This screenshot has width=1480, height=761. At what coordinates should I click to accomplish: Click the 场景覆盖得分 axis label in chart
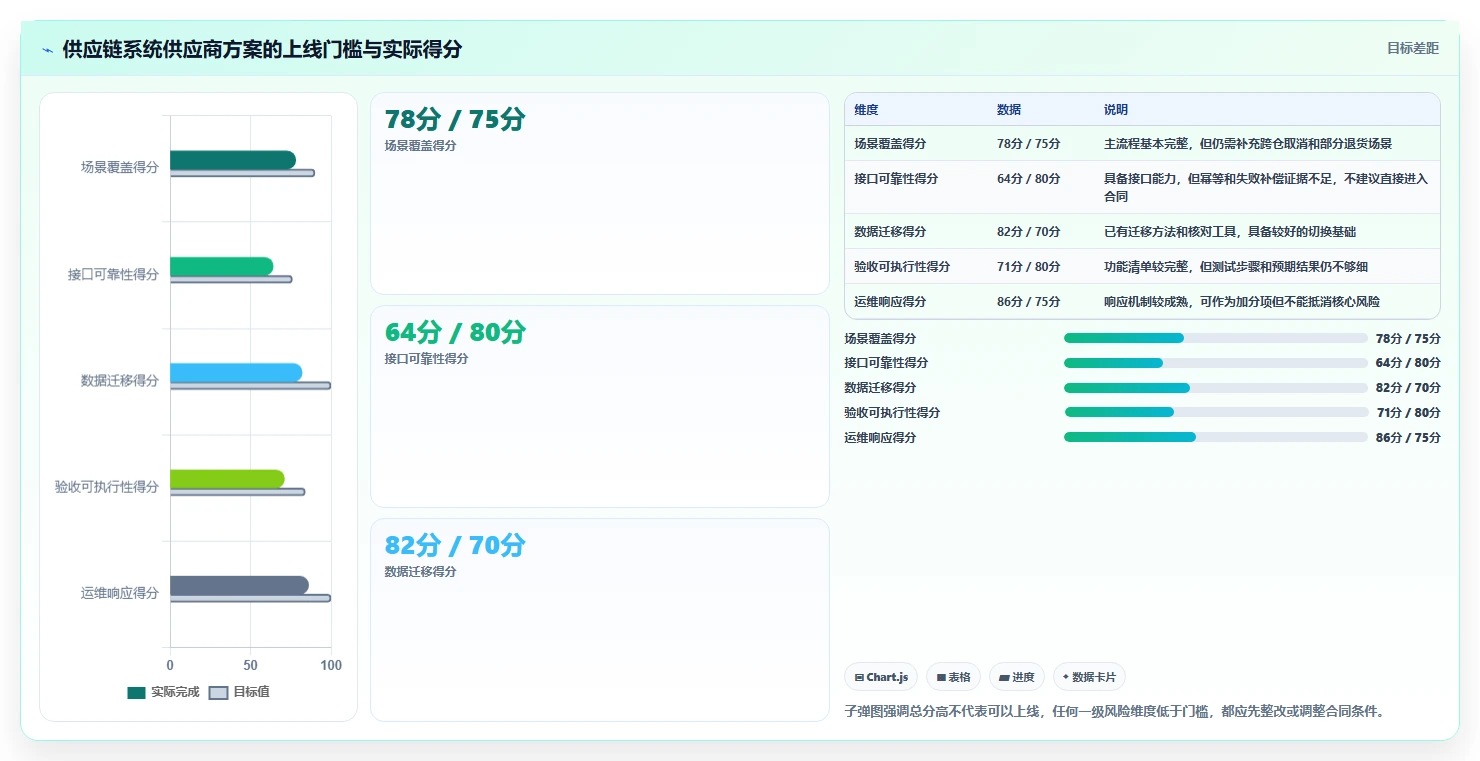(120, 167)
